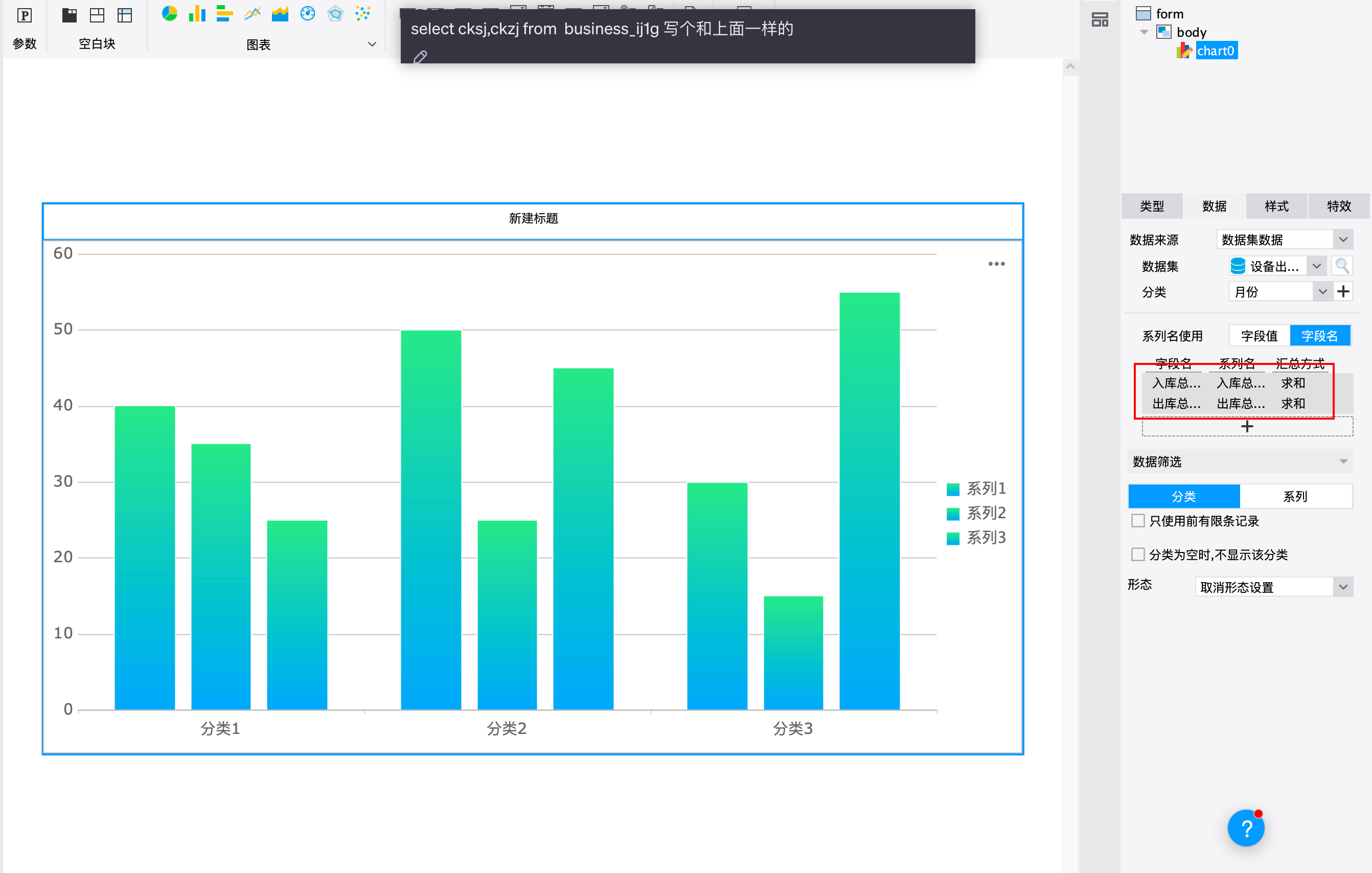Click the 分类2 axis label

pos(507,729)
